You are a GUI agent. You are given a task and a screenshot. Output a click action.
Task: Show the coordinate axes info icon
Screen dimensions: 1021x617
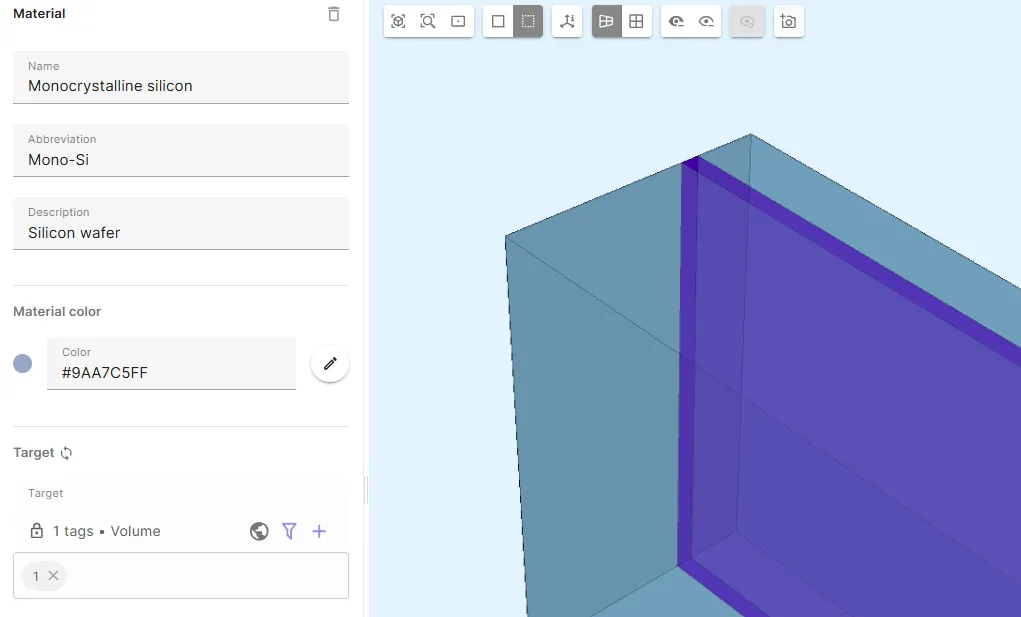tap(567, 21)
